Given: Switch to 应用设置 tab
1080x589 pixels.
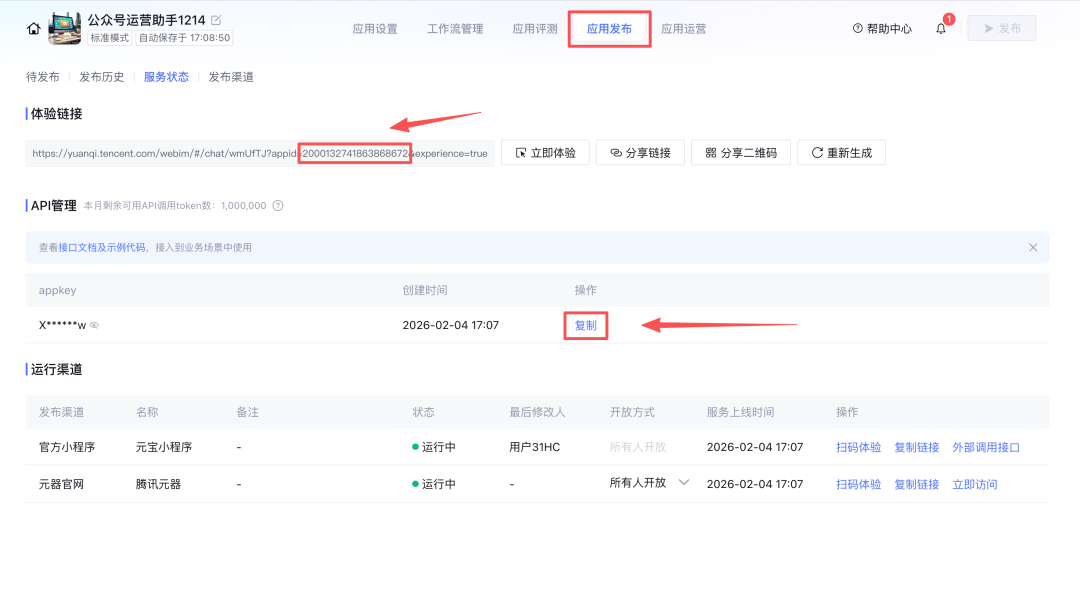Looking at the screenshot, I should click(x=375, y=29).
